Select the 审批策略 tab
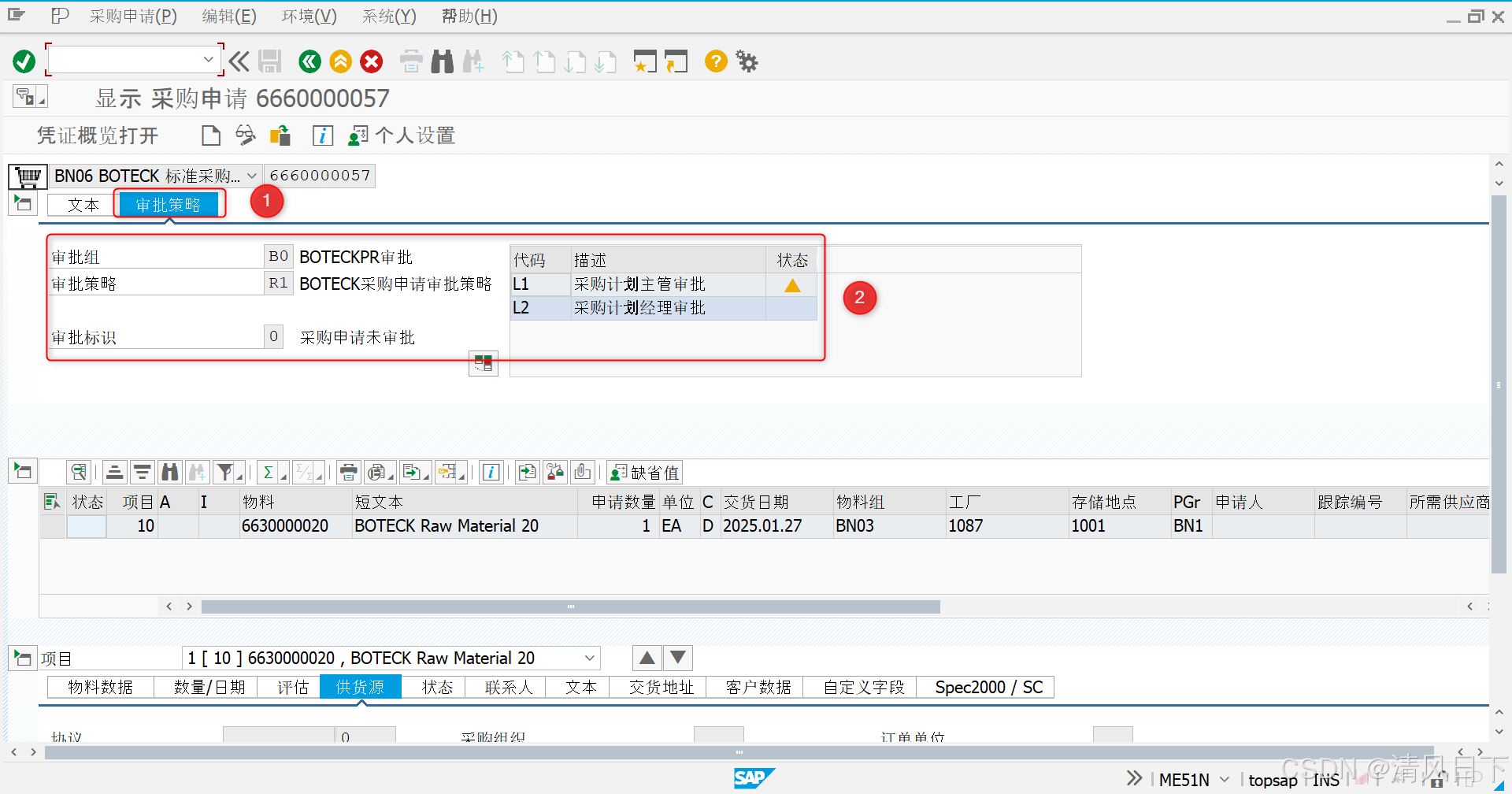The width and height of the screenshot is (1512, 794). 169,205
